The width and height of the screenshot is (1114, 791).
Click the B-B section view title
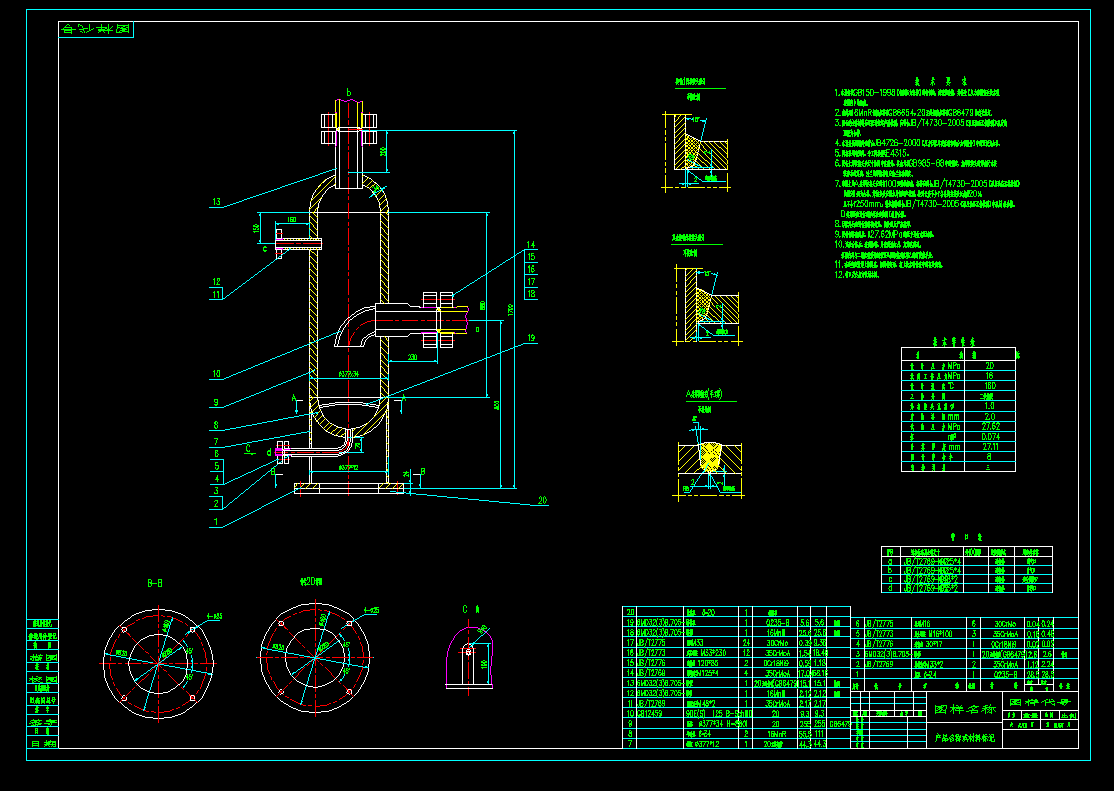155,583
